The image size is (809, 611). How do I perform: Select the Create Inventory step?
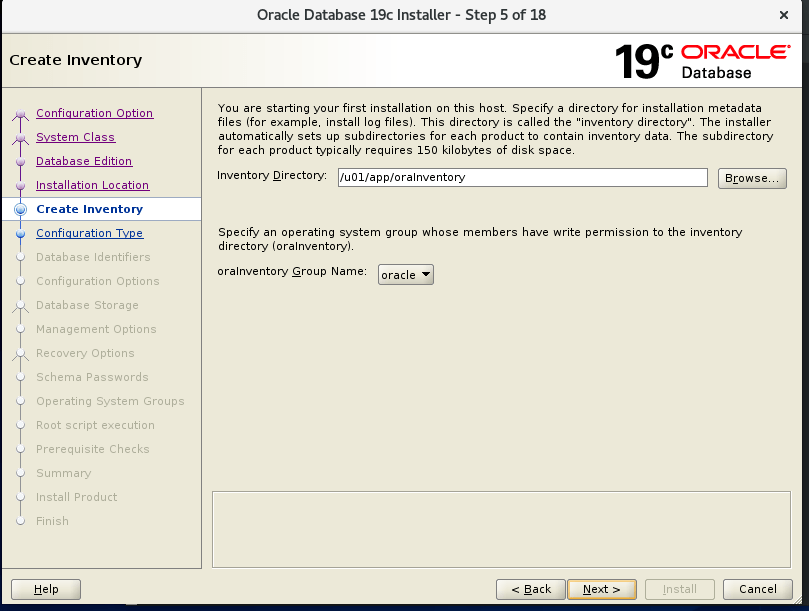[x=89, y=209]
